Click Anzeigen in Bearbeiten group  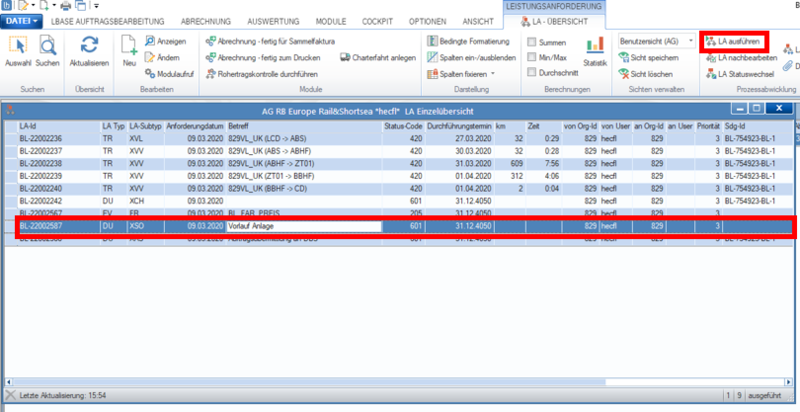(166, 41)
